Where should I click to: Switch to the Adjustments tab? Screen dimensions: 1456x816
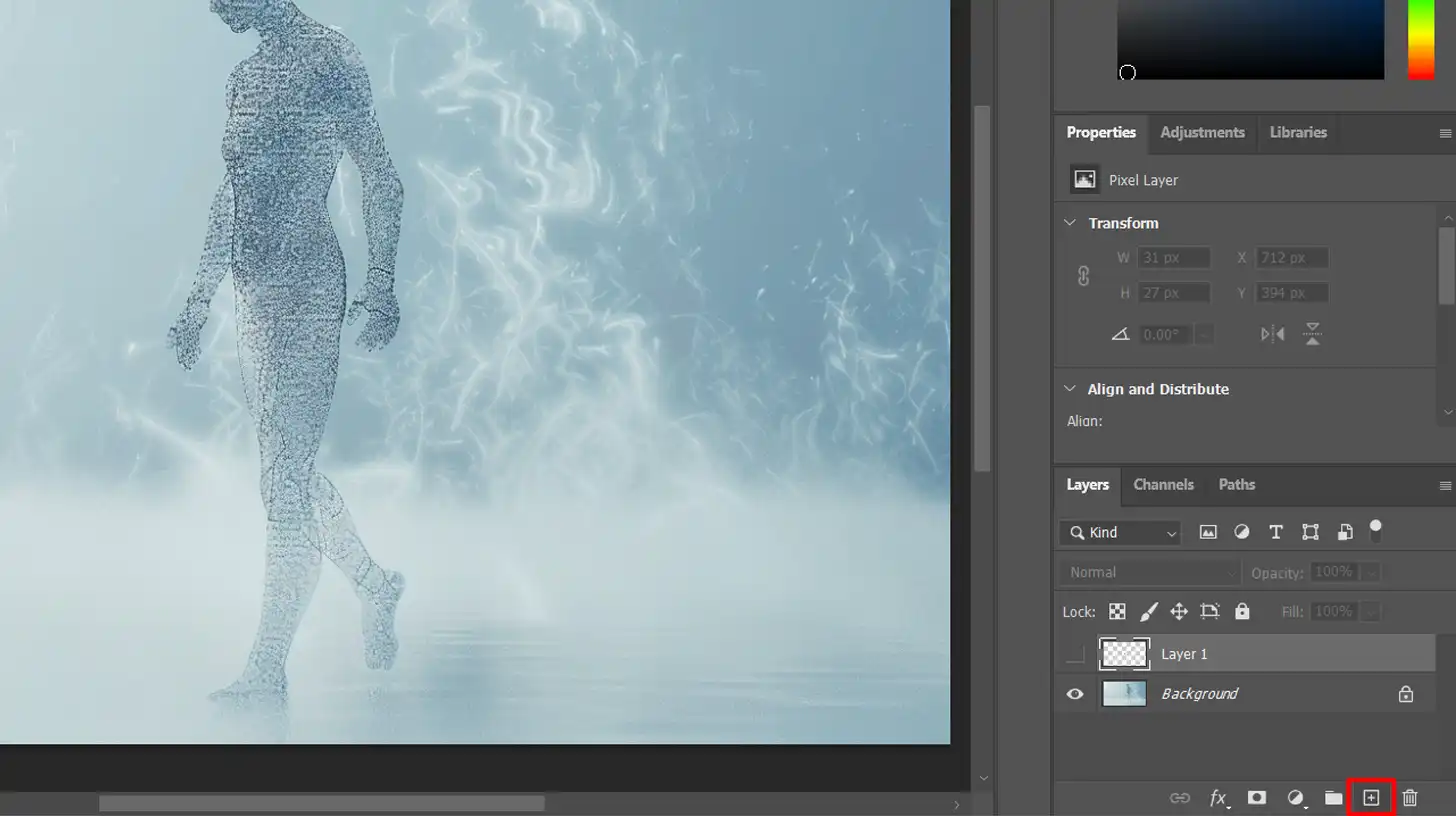(x=1202, y=133)
